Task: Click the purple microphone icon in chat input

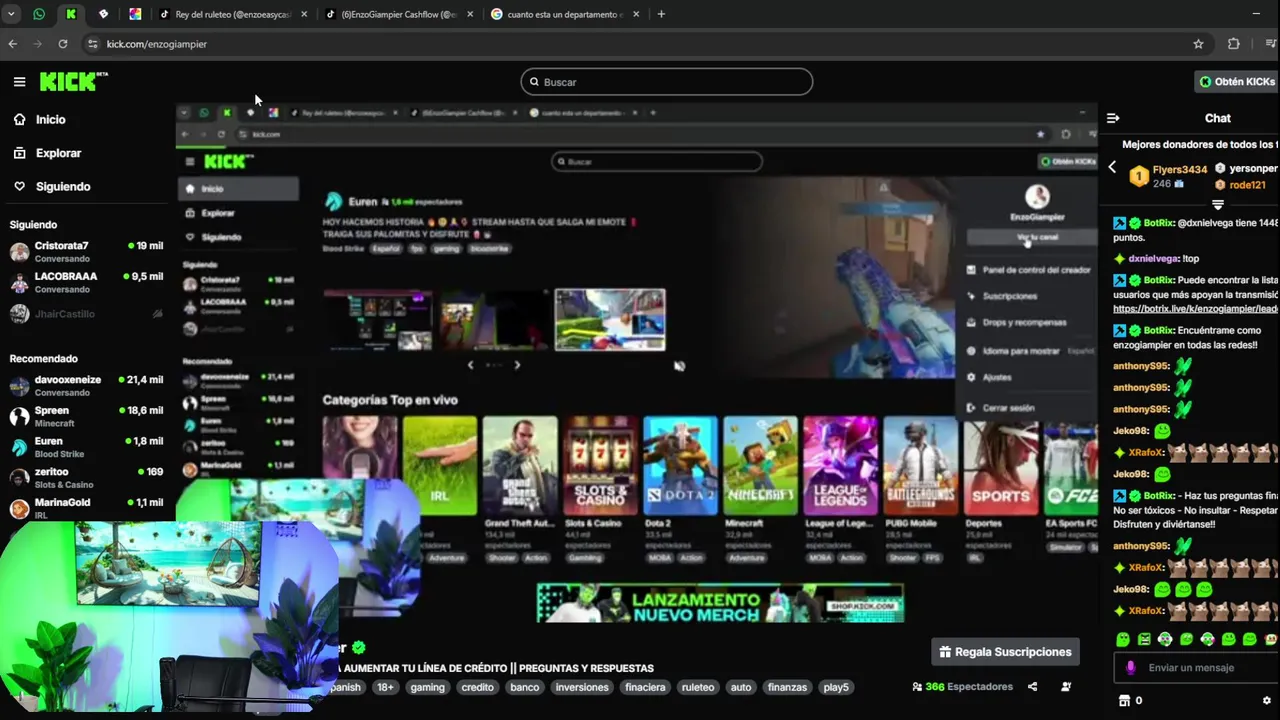Action: pyautogui.click(x=1131, y=668)
